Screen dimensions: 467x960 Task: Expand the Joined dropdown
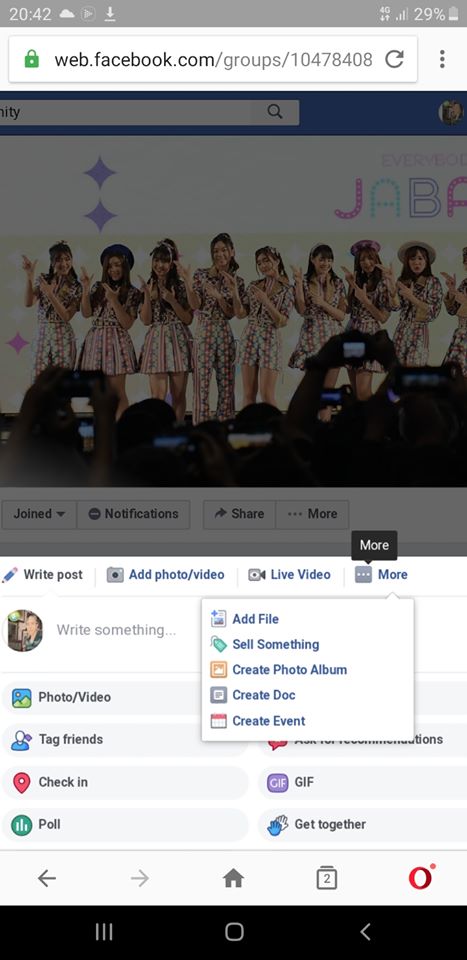(39, 514)
